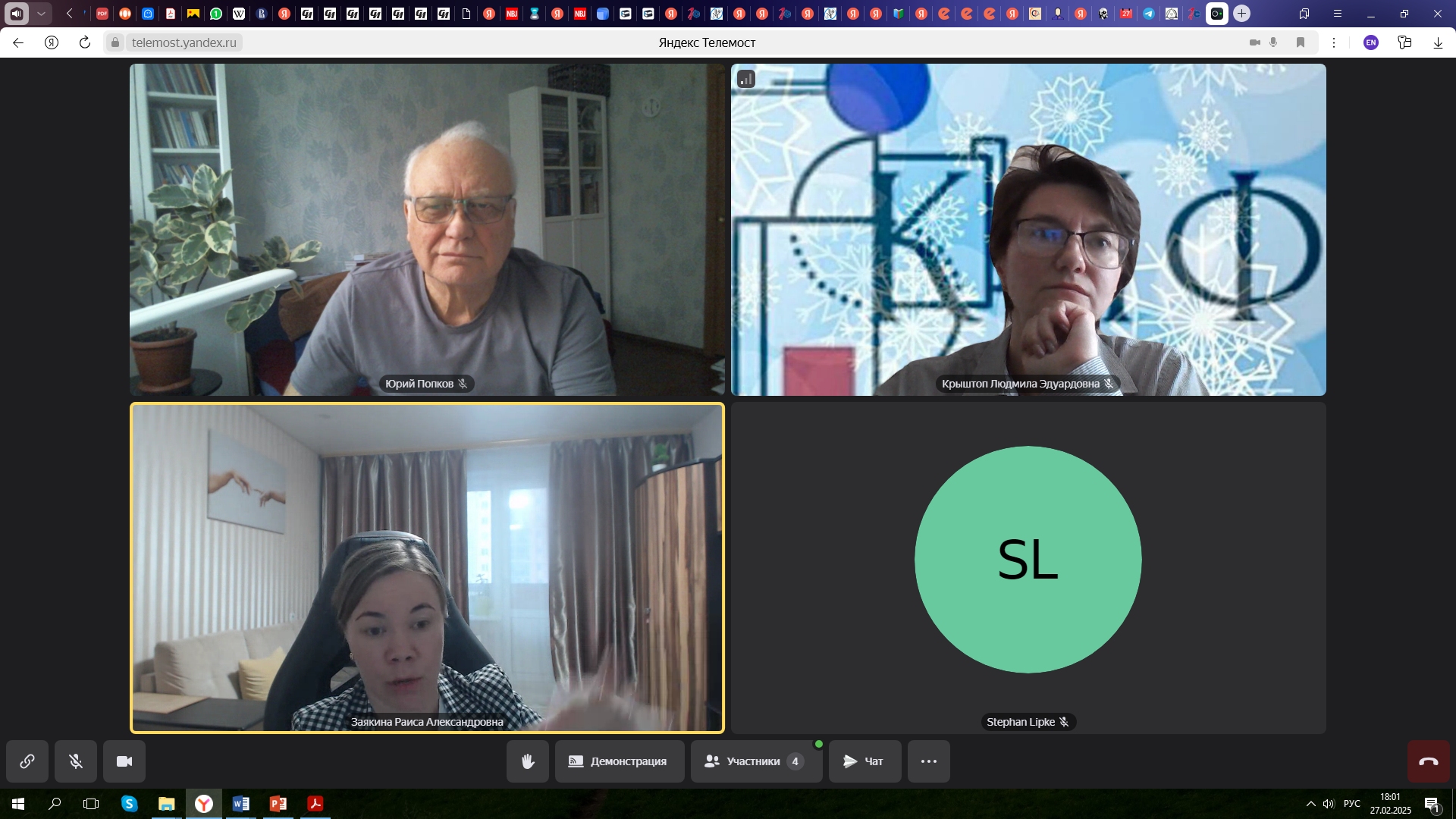Open more options three-dots menu
1456x819 pixels.
(x=928, y=761)
